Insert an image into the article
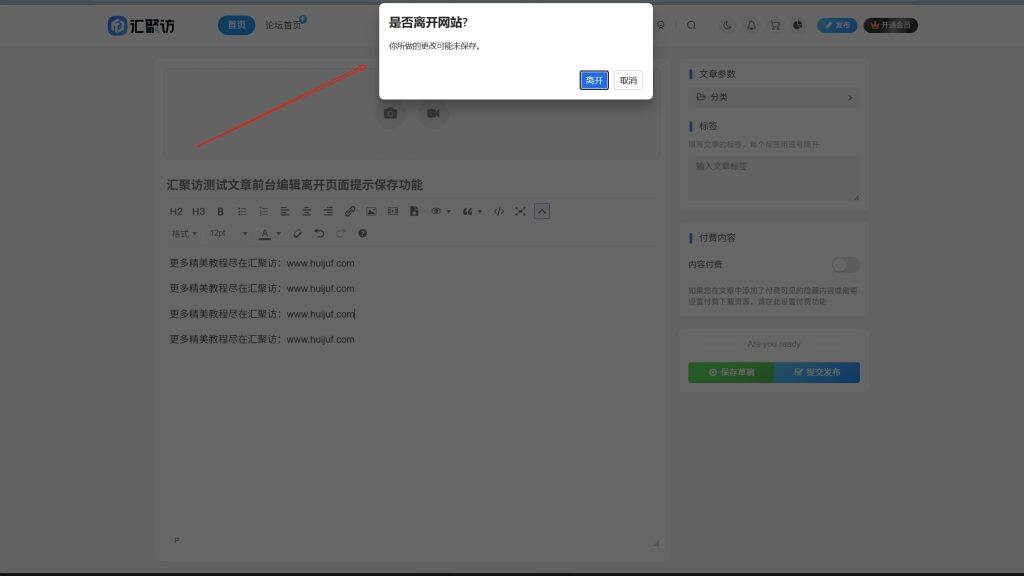 371,211
